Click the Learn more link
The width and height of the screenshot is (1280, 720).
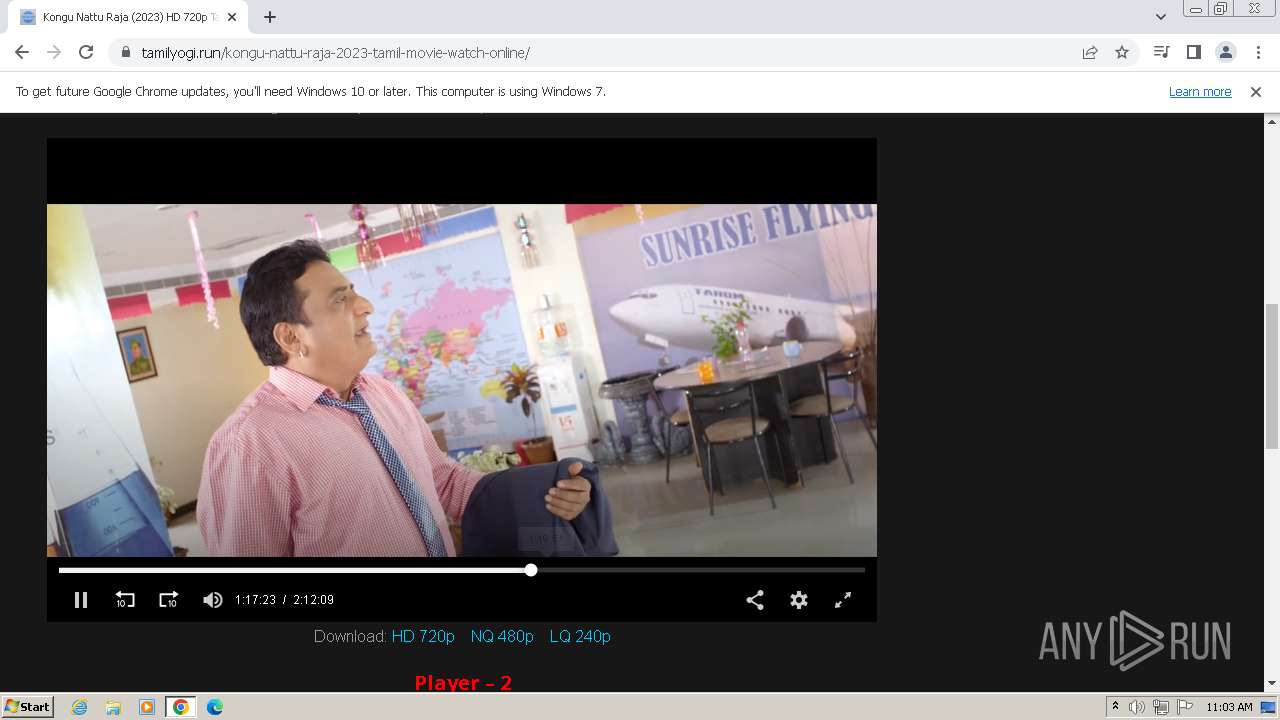coord(1200,91)
